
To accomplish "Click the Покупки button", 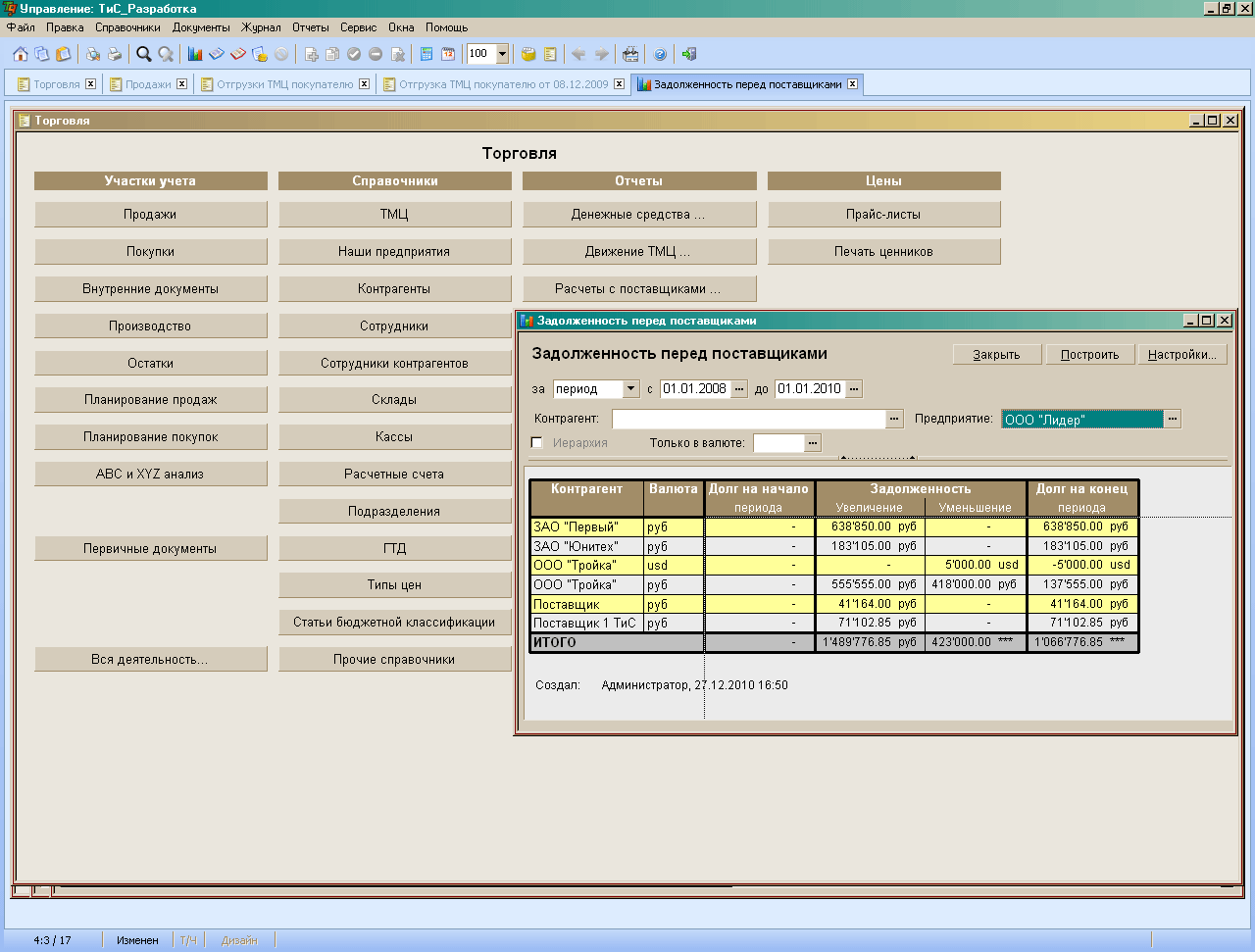I will 150,251.
